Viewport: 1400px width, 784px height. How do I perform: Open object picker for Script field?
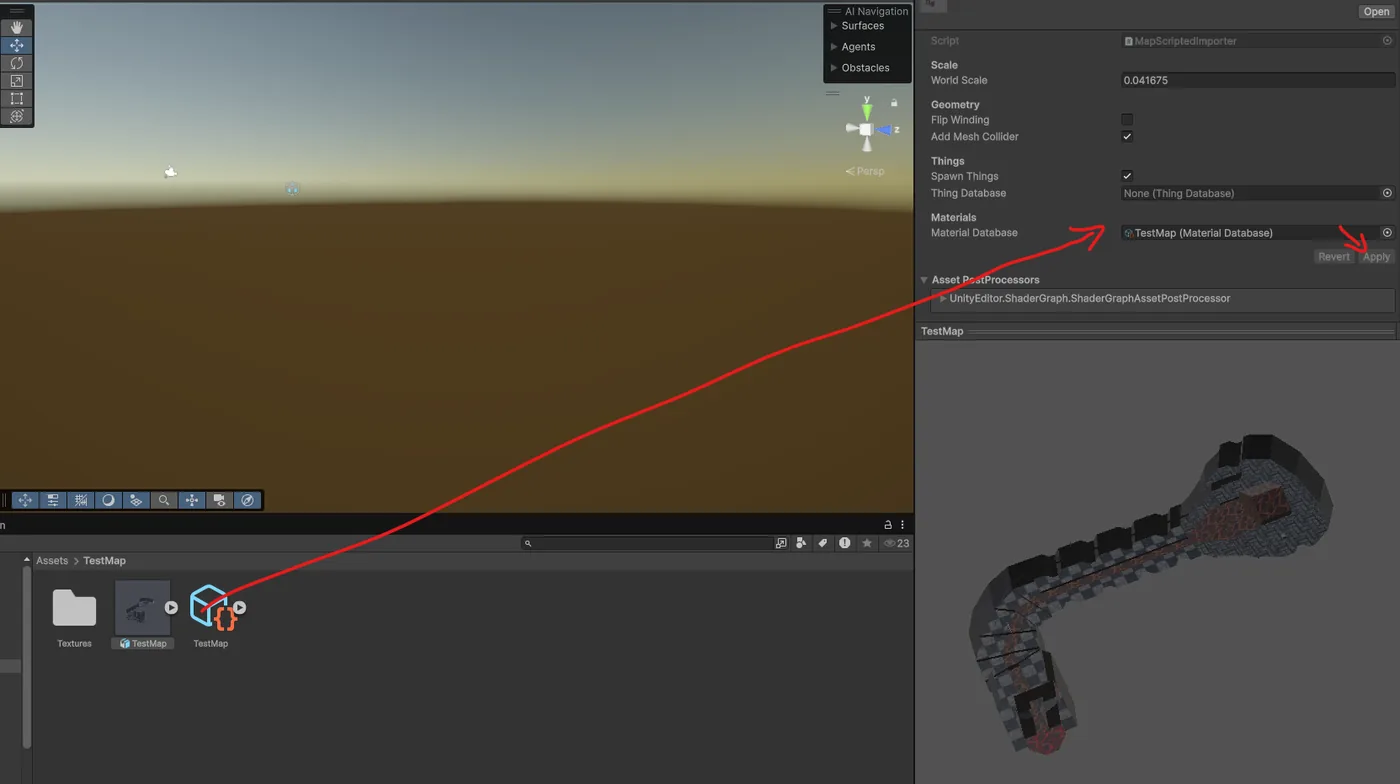tap(1387, 41)
